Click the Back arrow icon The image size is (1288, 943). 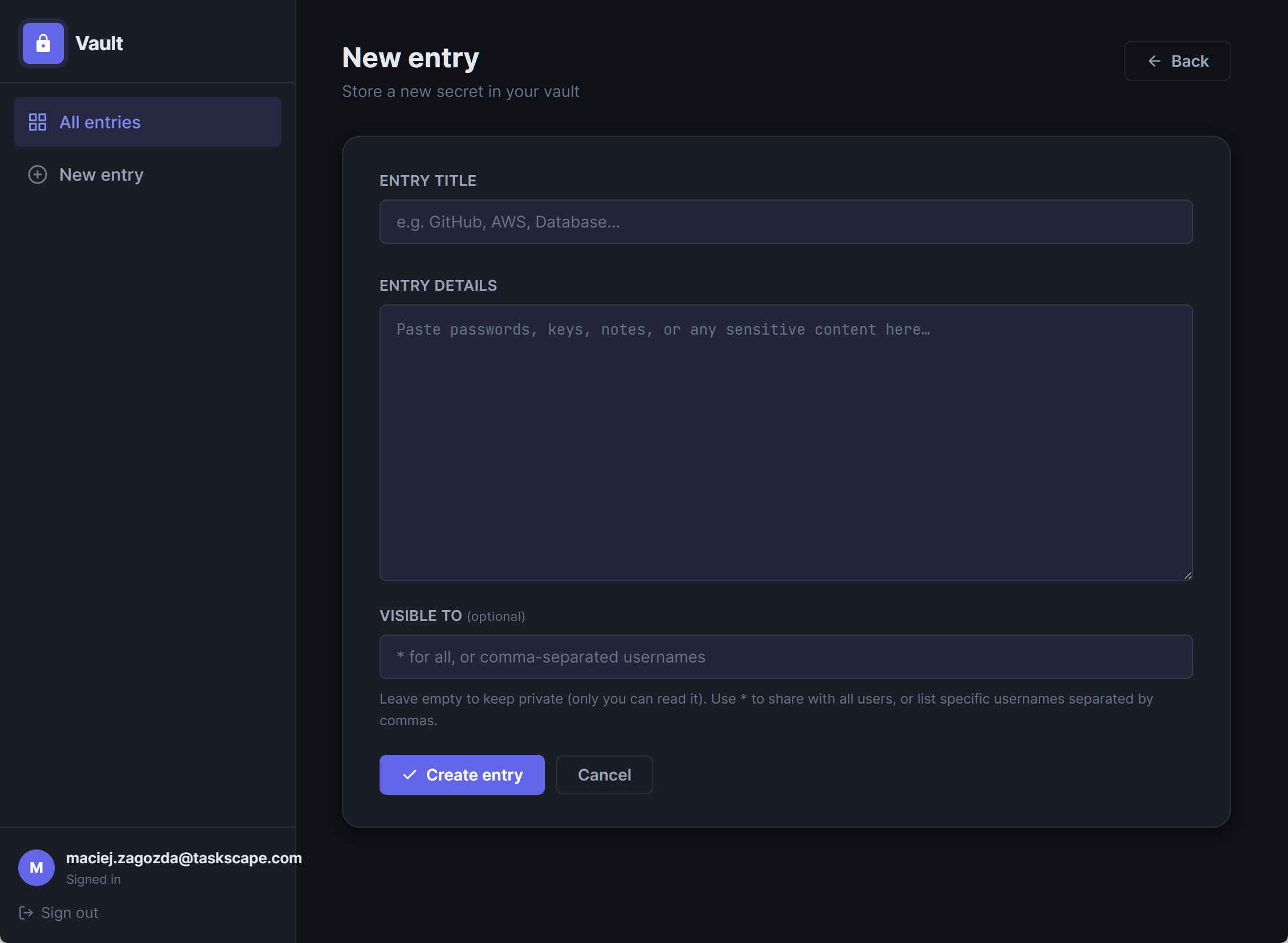coord(1154,61)
